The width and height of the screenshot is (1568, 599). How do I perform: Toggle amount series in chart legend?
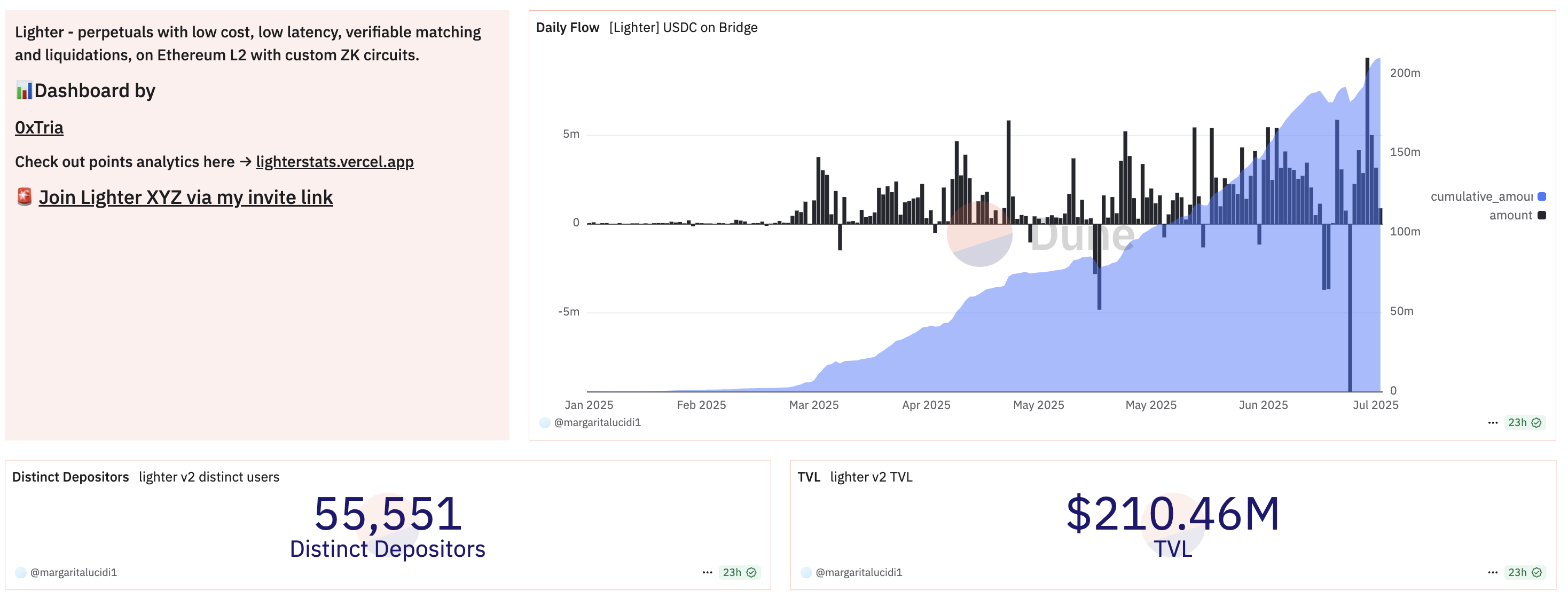click(x=1510, y=216)
